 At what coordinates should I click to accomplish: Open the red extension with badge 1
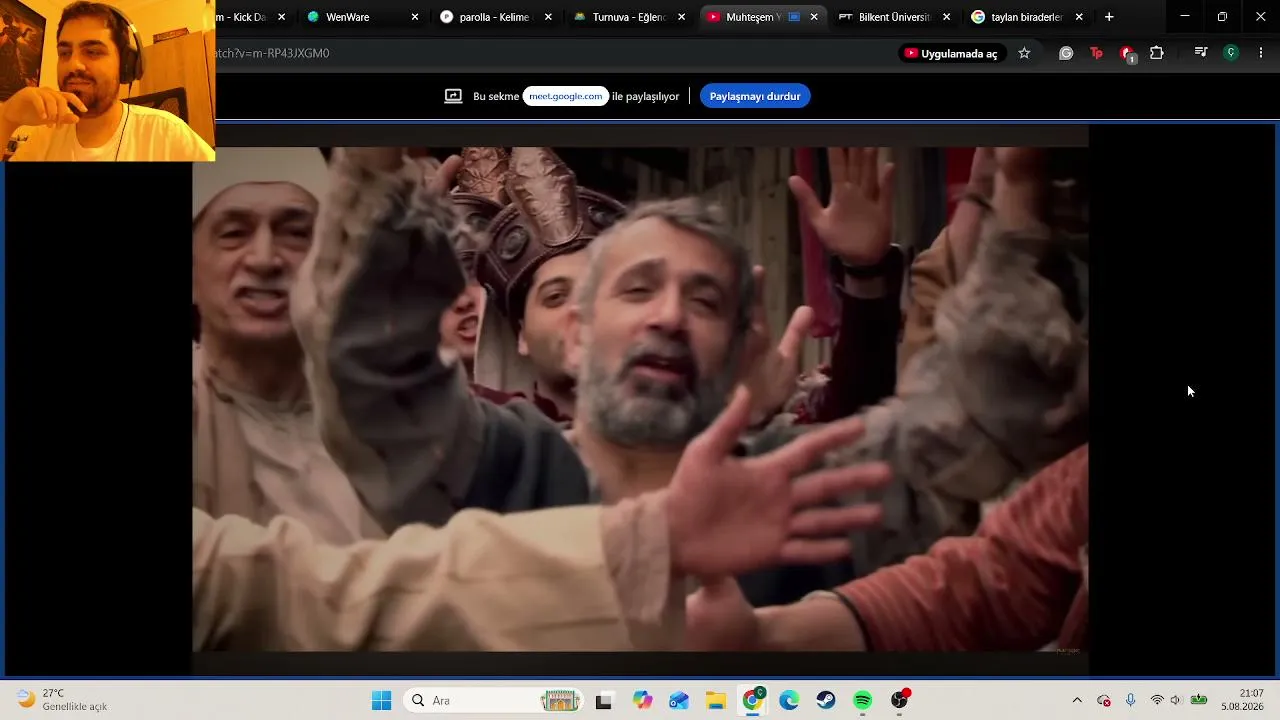coord(1127,53)
